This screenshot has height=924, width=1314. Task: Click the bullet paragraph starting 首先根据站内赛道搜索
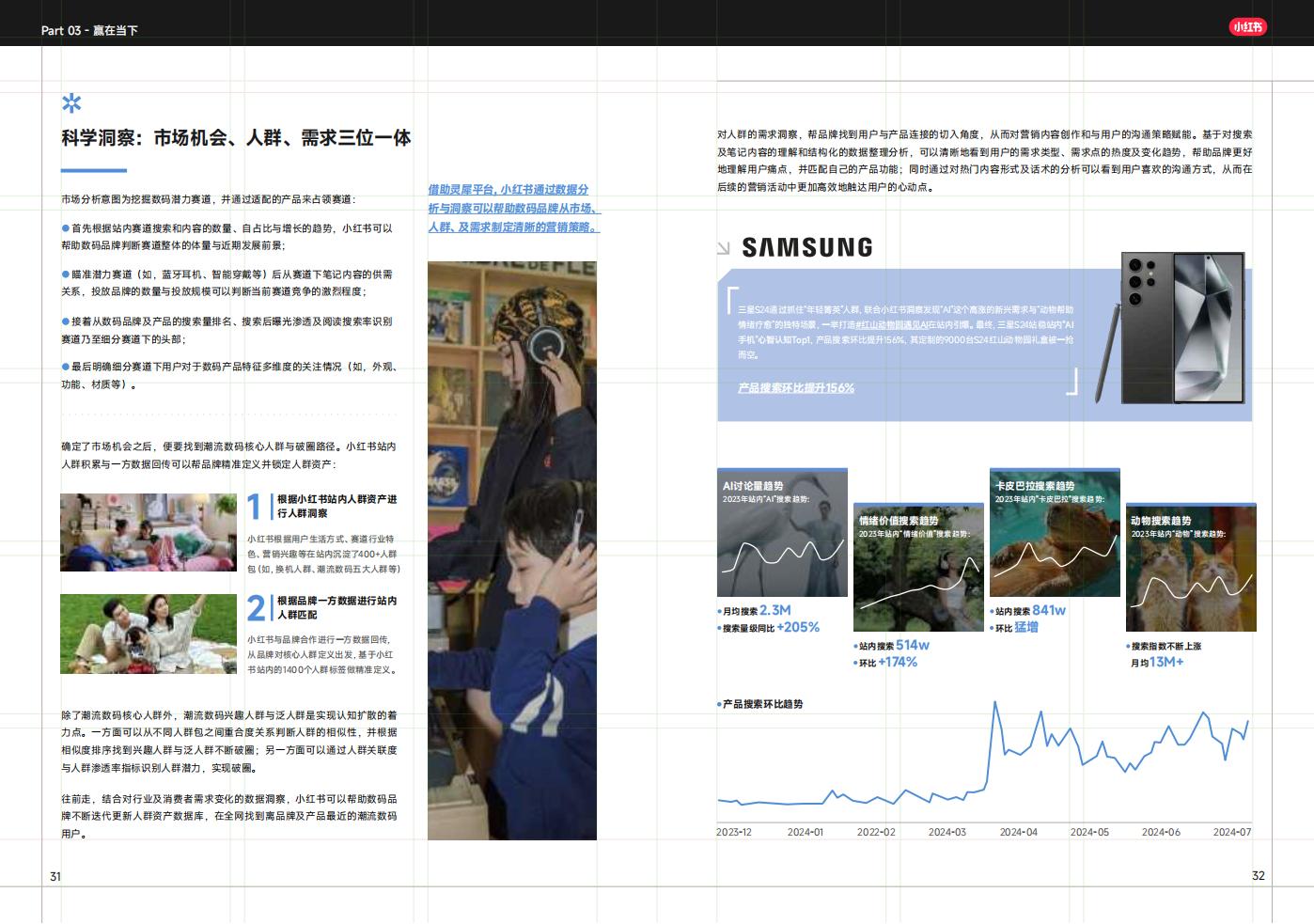click(x=227, y=237)
